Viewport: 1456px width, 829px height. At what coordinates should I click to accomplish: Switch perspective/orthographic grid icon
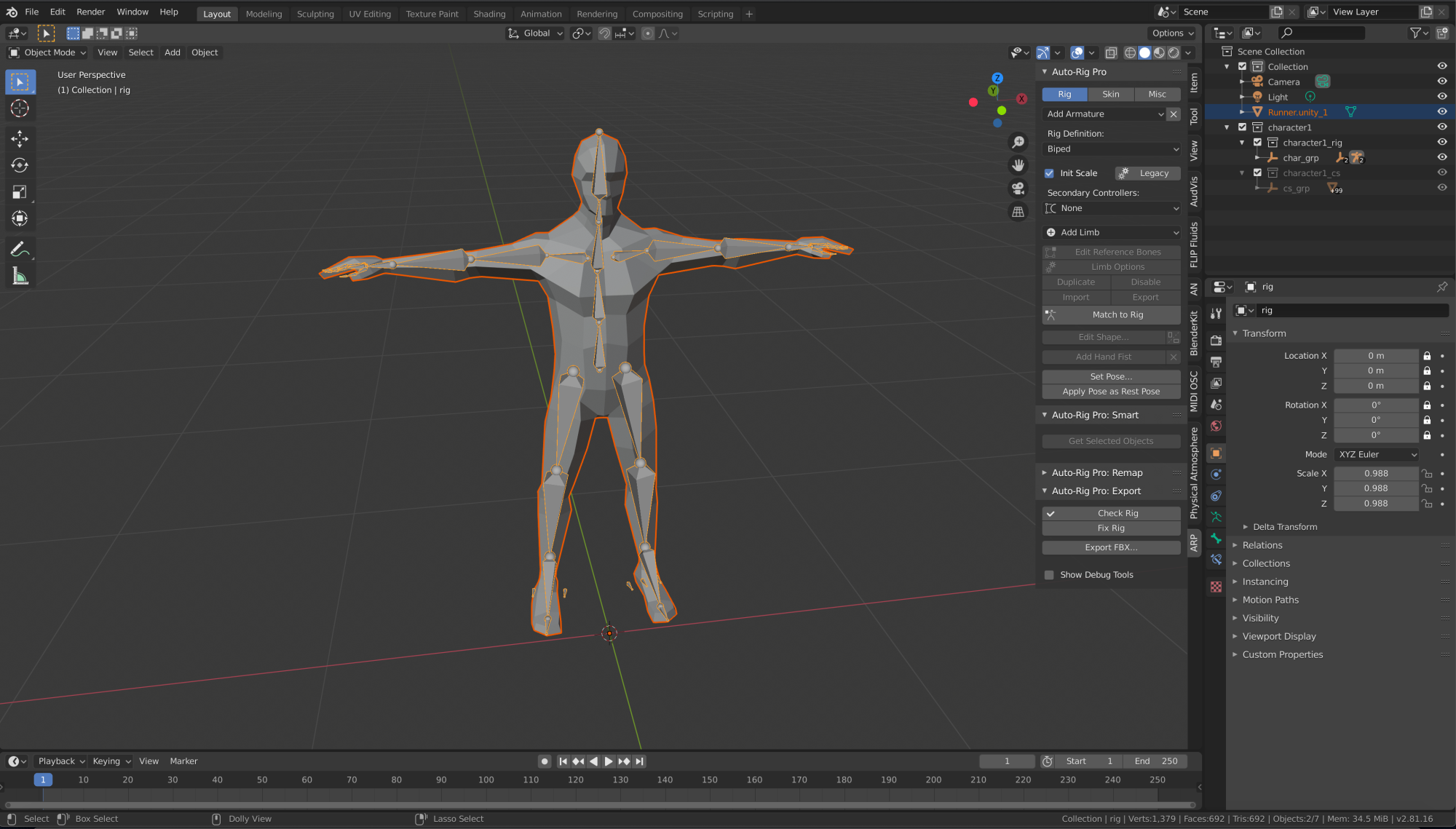[1018, 212]
